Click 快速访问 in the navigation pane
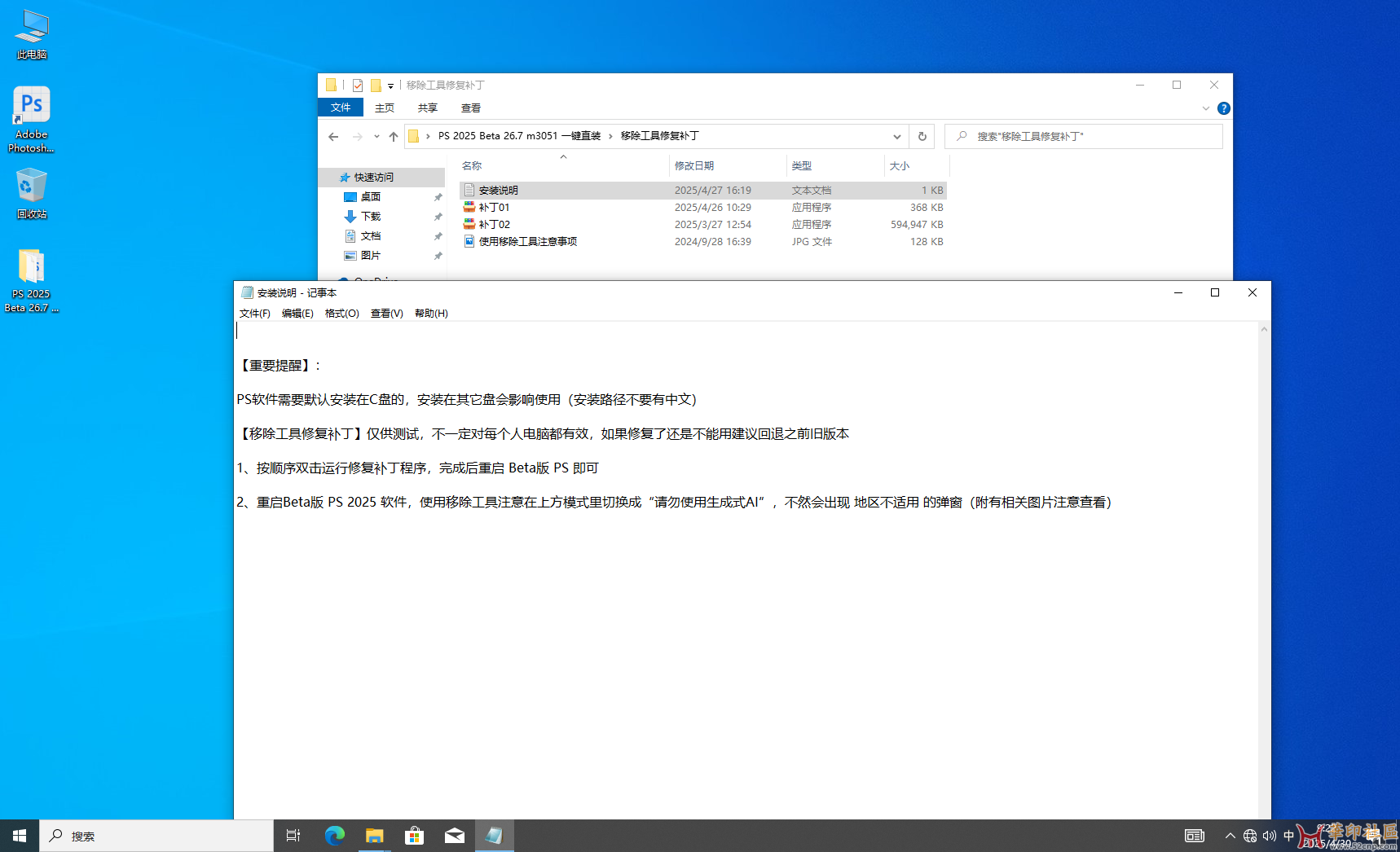 point(374,178)
